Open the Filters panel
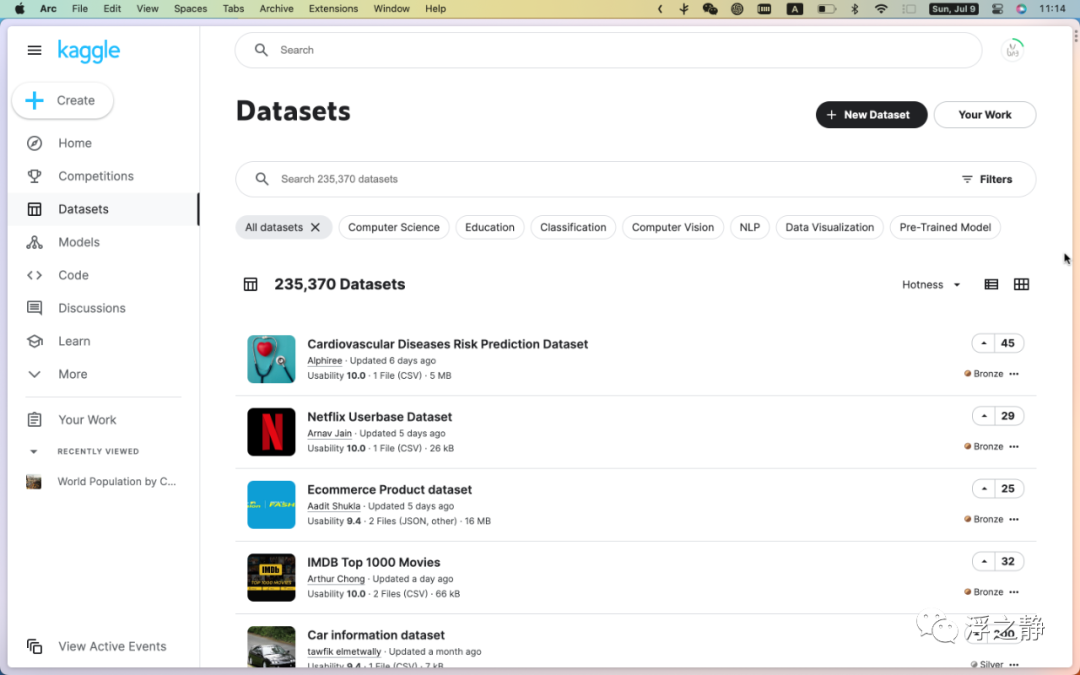Screen dimensions: 1080x675 [987, 179]
